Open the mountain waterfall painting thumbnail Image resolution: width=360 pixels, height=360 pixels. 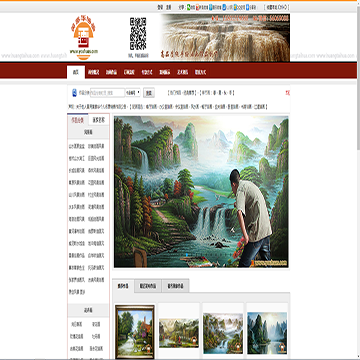(x=223, y=333)
